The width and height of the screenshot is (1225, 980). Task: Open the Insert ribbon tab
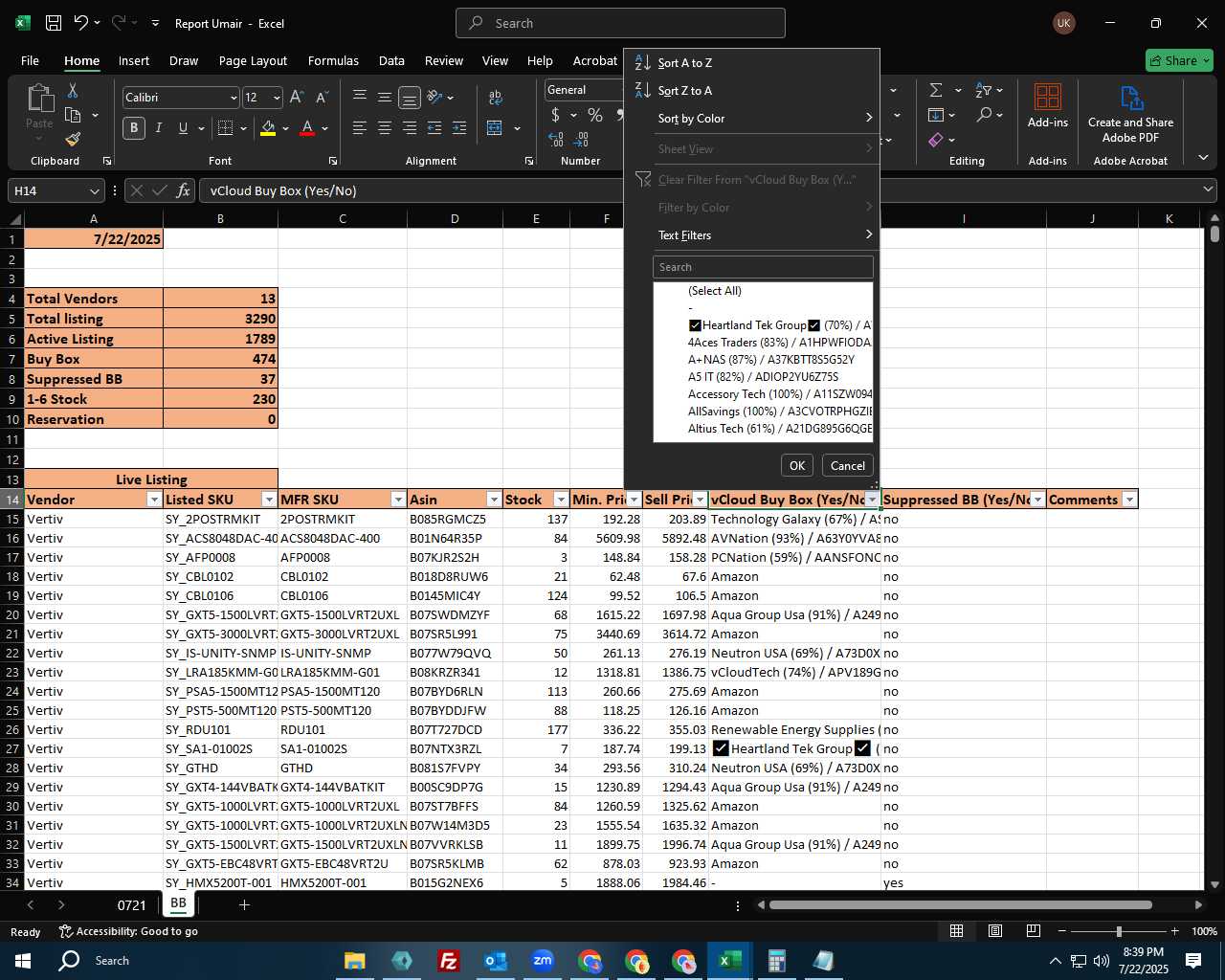134,60
